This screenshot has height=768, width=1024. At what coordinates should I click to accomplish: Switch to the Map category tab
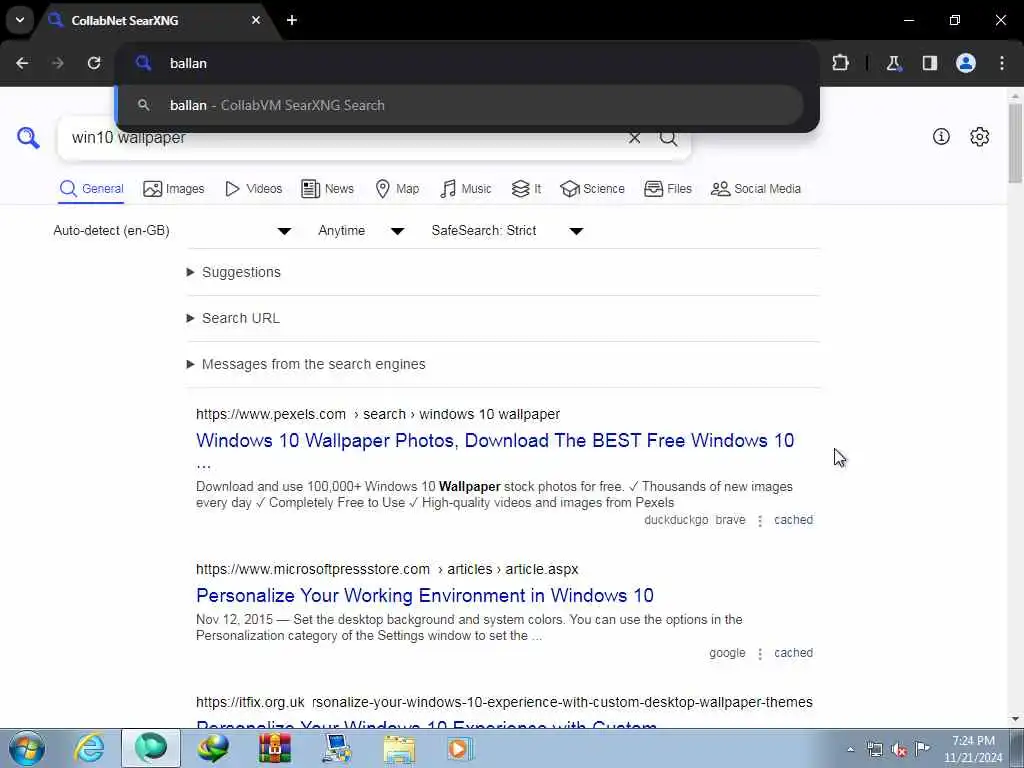click(397, 189)
